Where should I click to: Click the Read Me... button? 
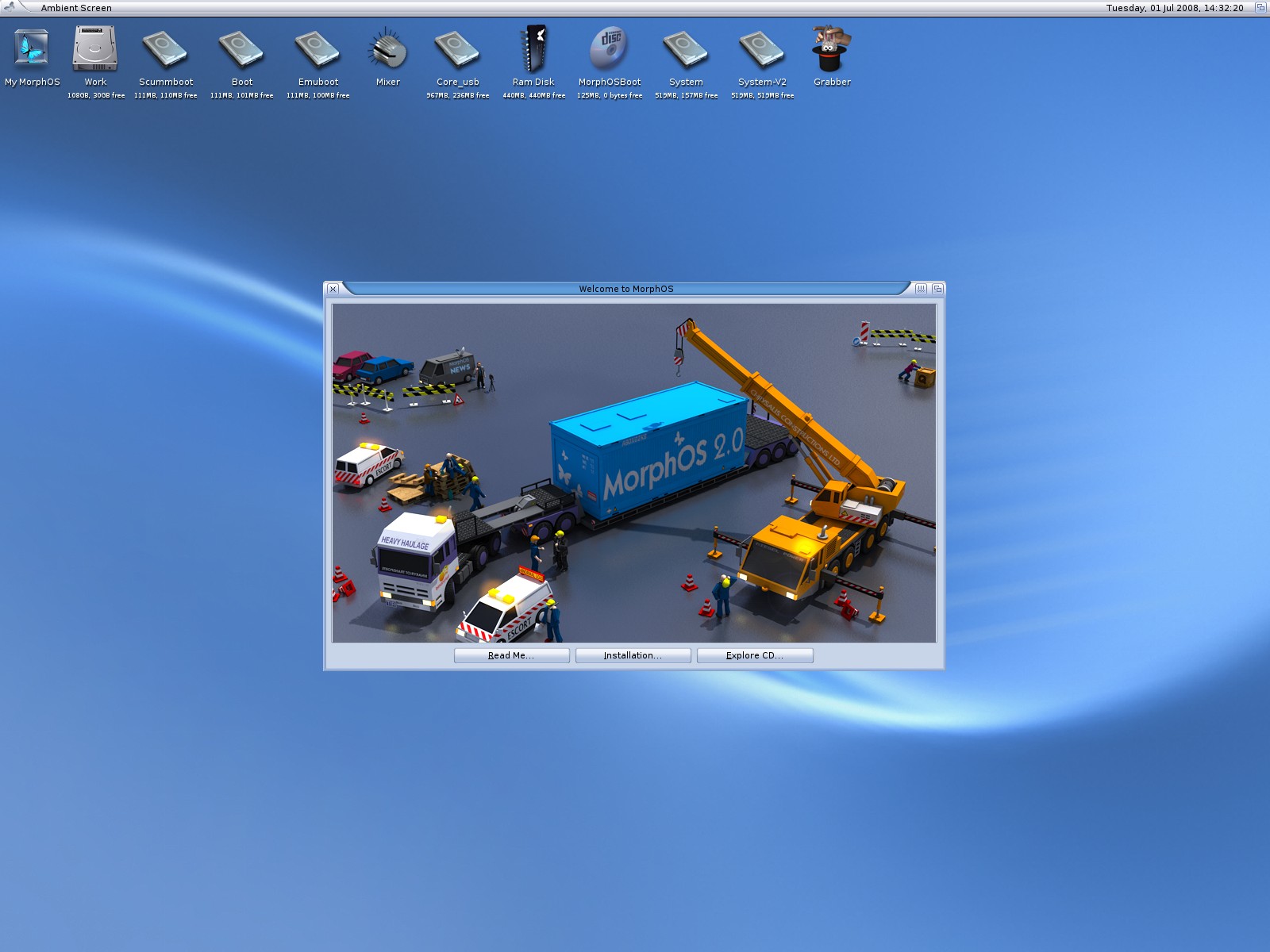point(511,655)
